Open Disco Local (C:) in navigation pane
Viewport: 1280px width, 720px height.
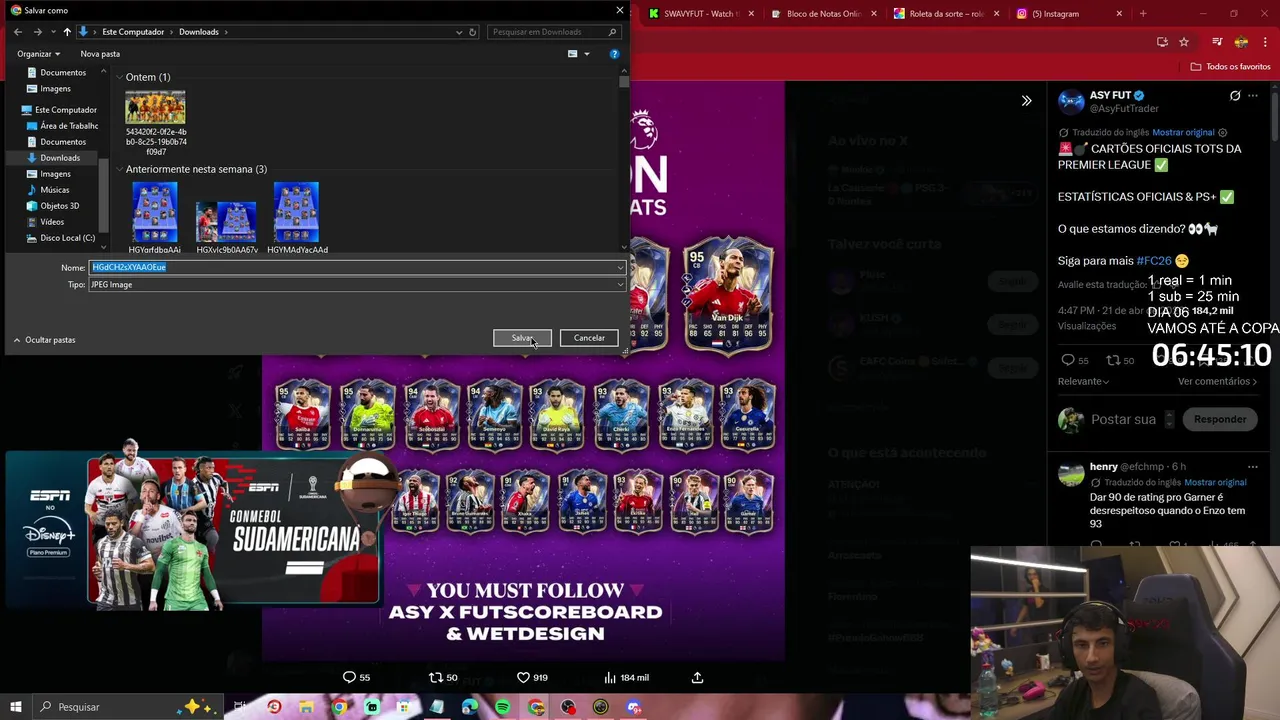(x=60, y=238)
